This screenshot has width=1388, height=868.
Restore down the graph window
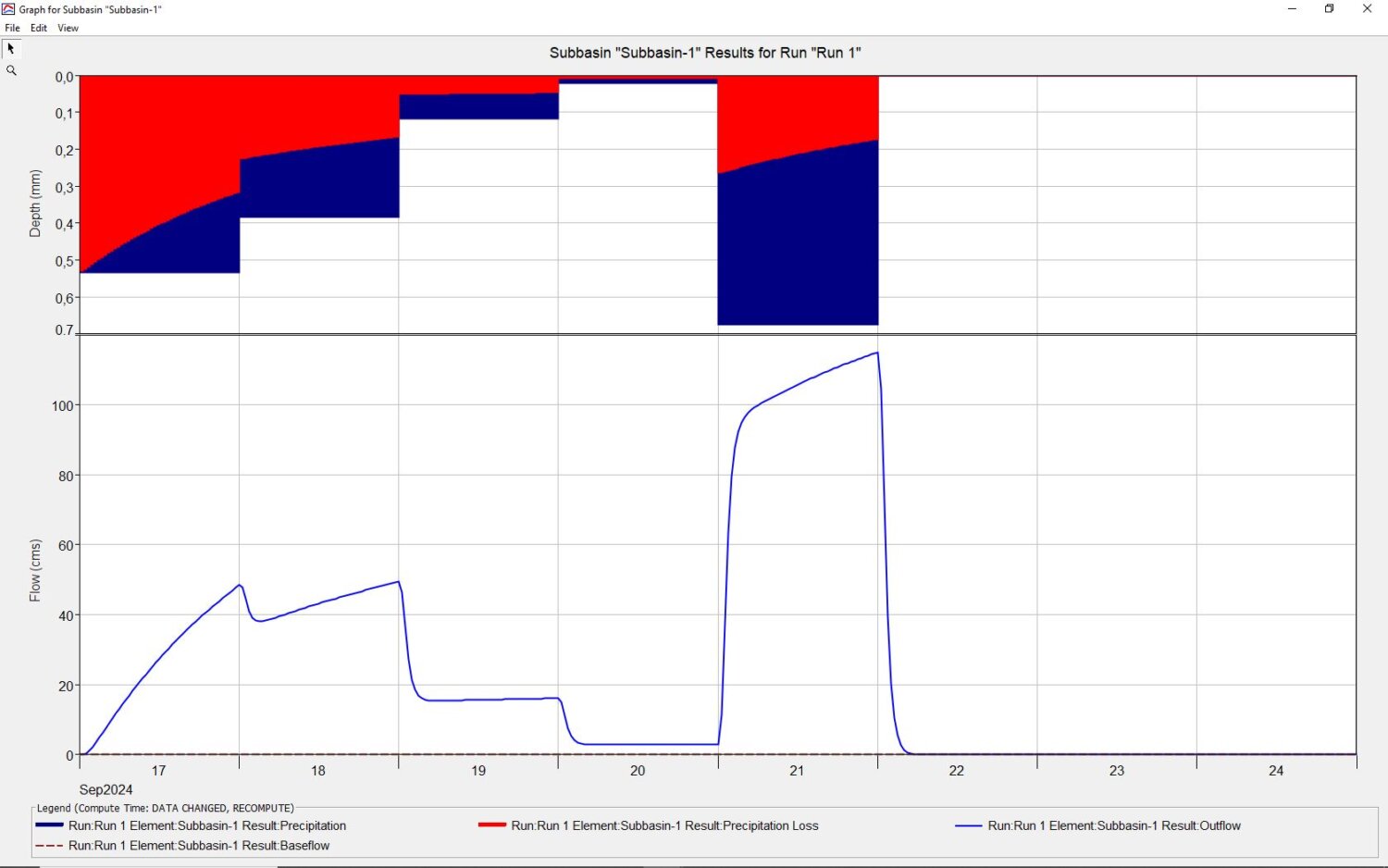(1329, 9)
